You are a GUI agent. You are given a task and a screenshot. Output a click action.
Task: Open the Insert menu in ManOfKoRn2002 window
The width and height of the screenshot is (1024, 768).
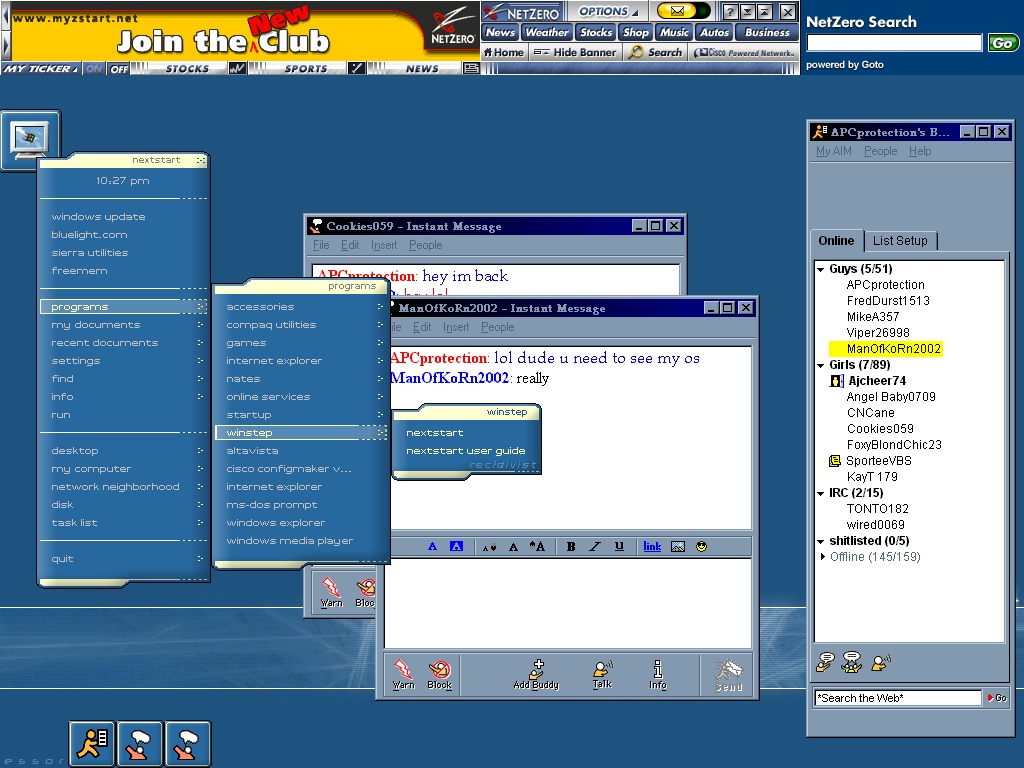coord(456,327)
